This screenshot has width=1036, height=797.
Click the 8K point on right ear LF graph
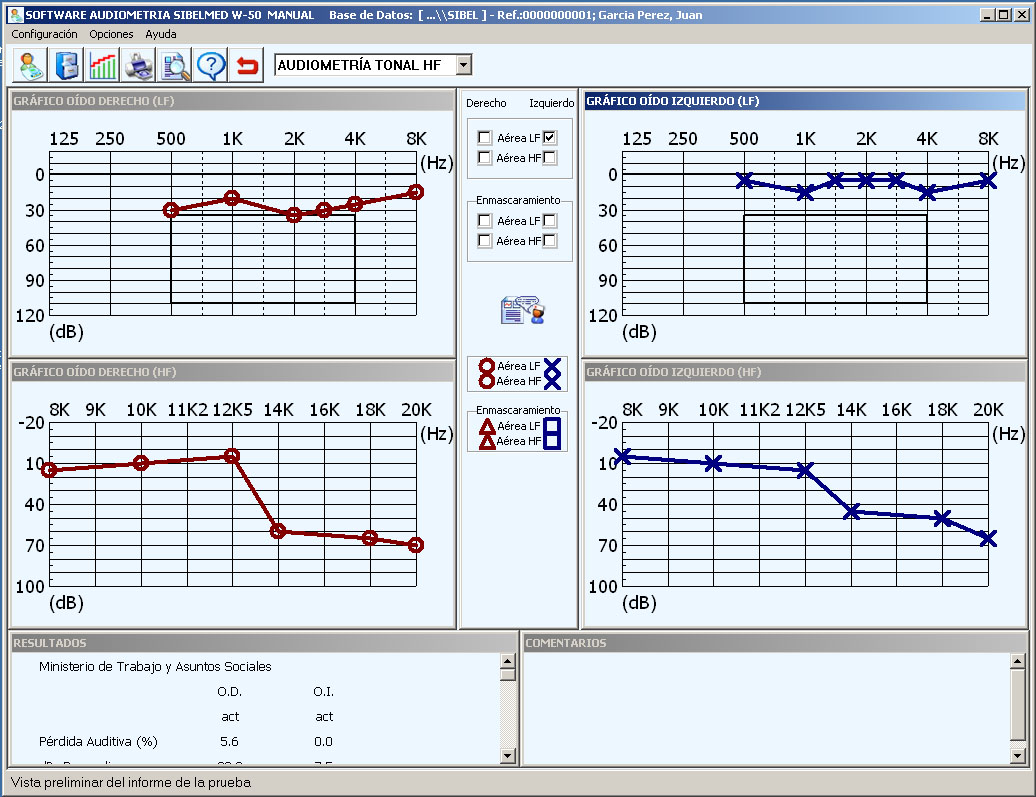coord(416,192)
